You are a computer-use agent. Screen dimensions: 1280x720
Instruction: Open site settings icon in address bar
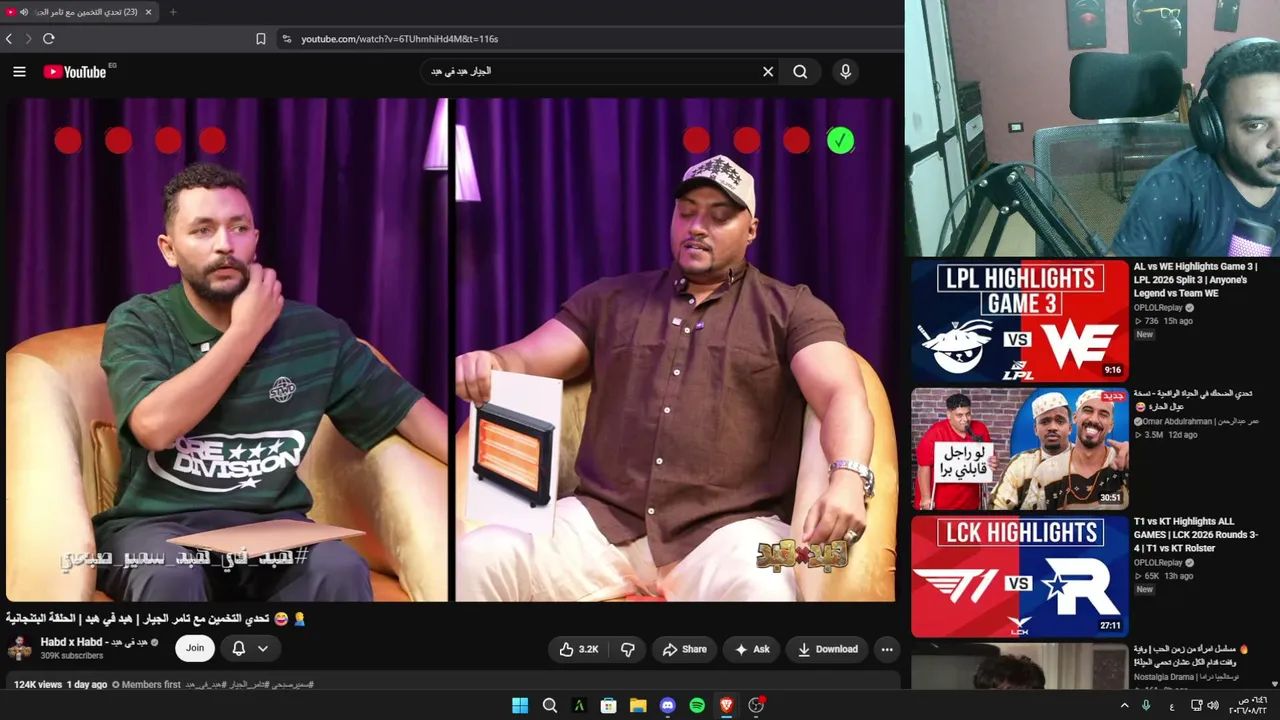(287, 39)
